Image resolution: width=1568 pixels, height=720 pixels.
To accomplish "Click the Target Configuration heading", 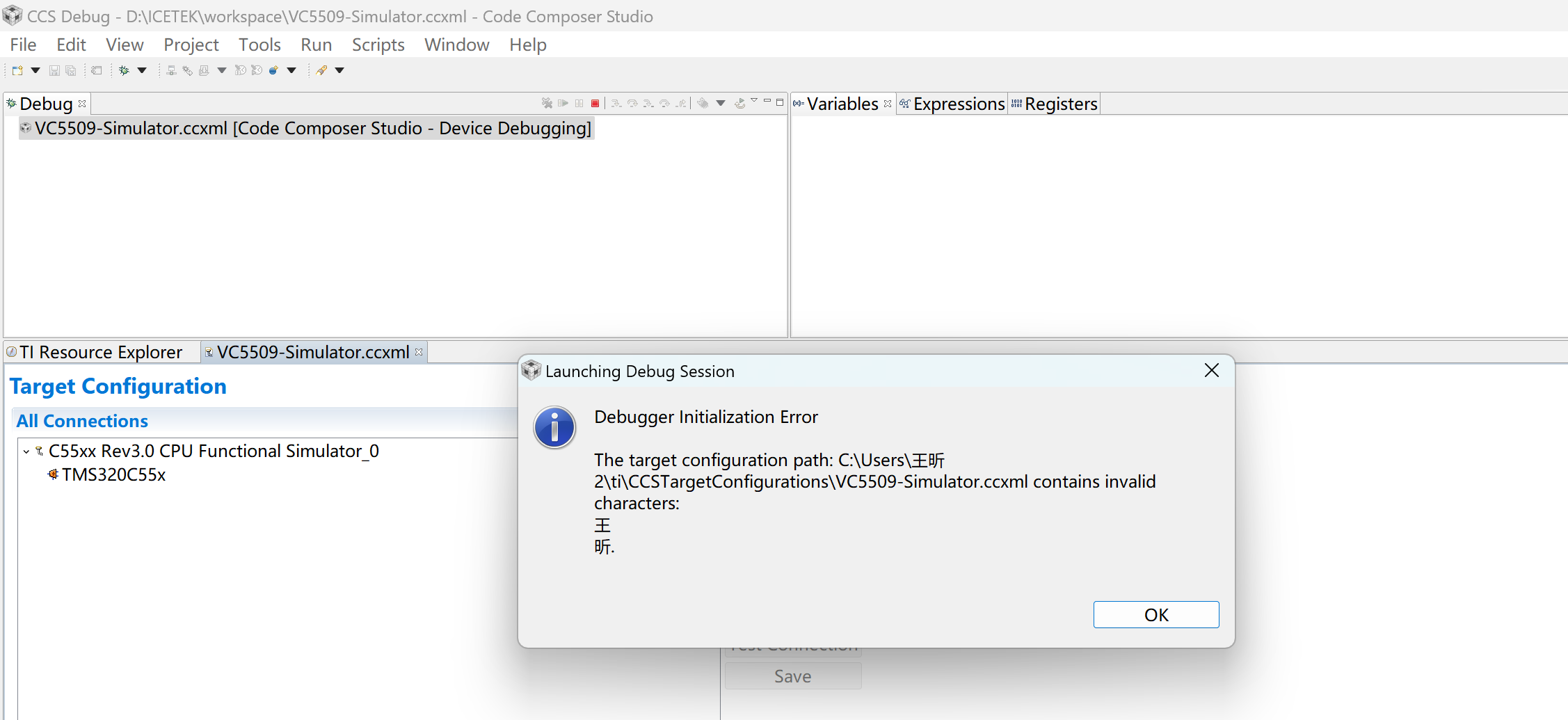I will pos(118,386).
